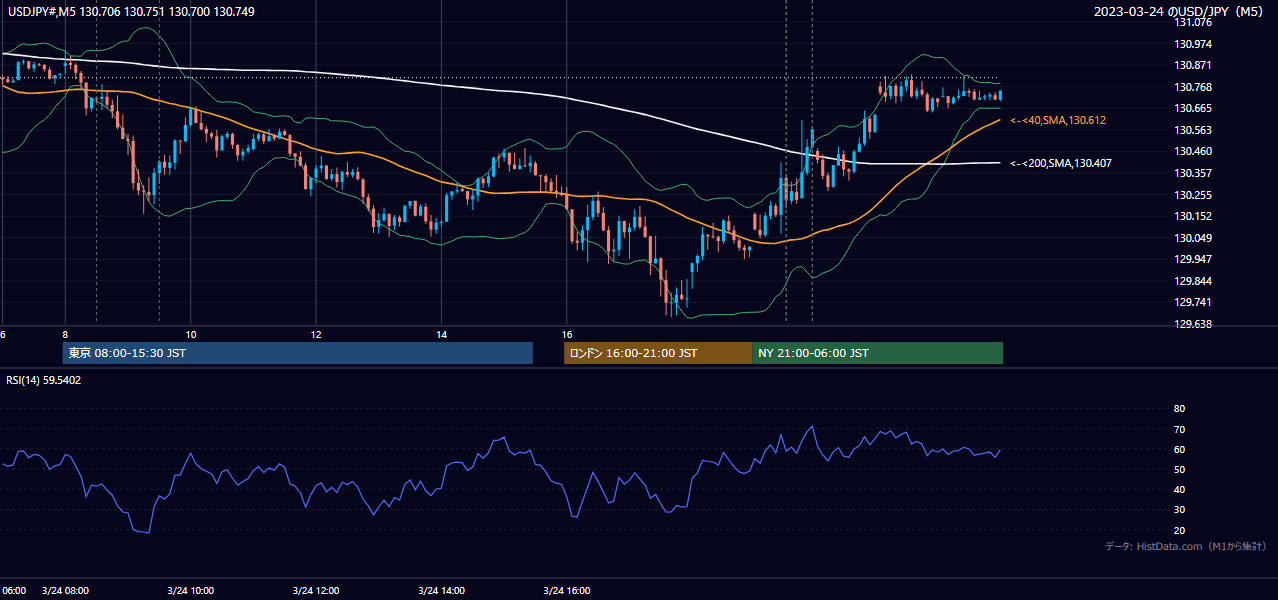Click price axis value 130.665
This screenshot has width=1278, height=600.
(1192, 108)
